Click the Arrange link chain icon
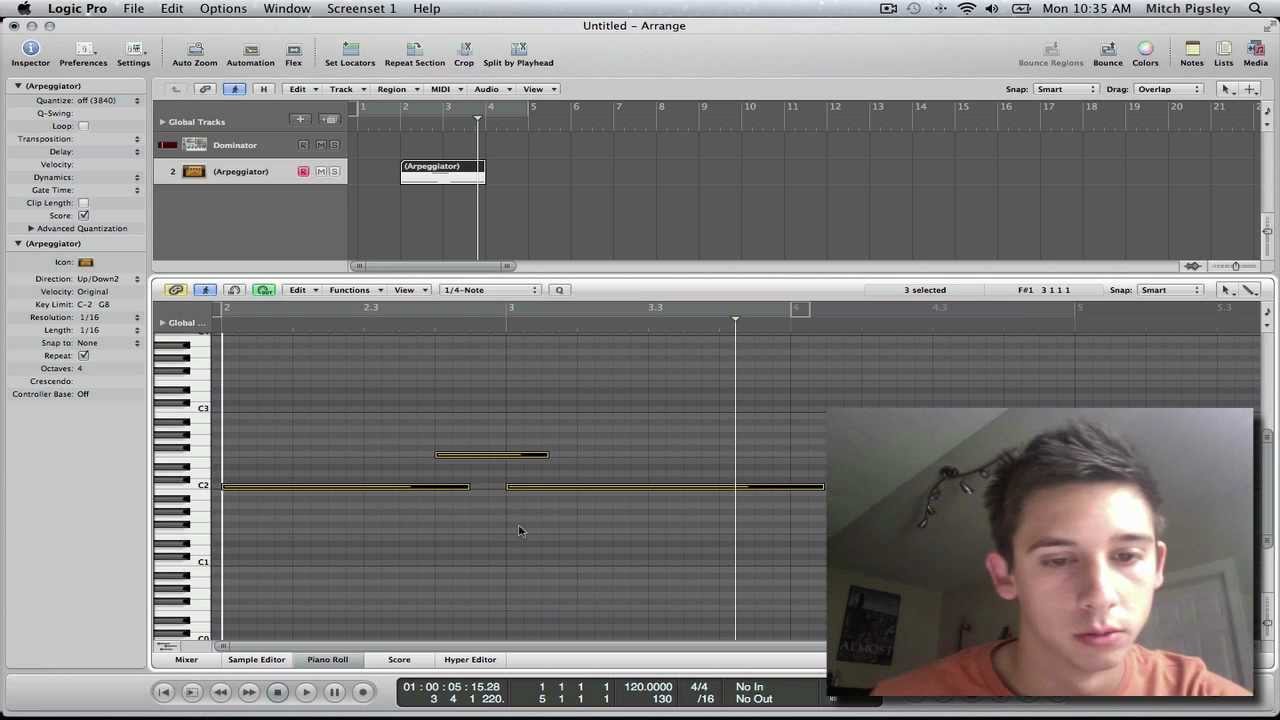 click(205, 89)
